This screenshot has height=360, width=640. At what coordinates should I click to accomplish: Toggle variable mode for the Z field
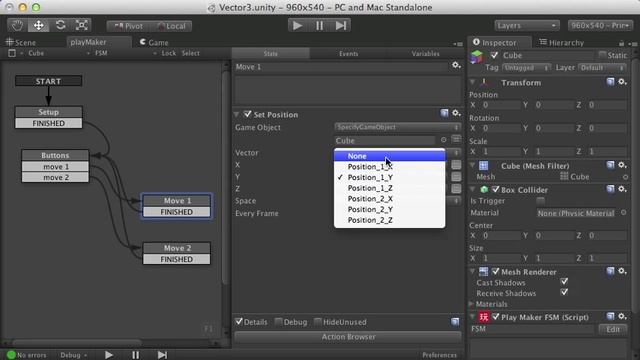pos(456,189)
